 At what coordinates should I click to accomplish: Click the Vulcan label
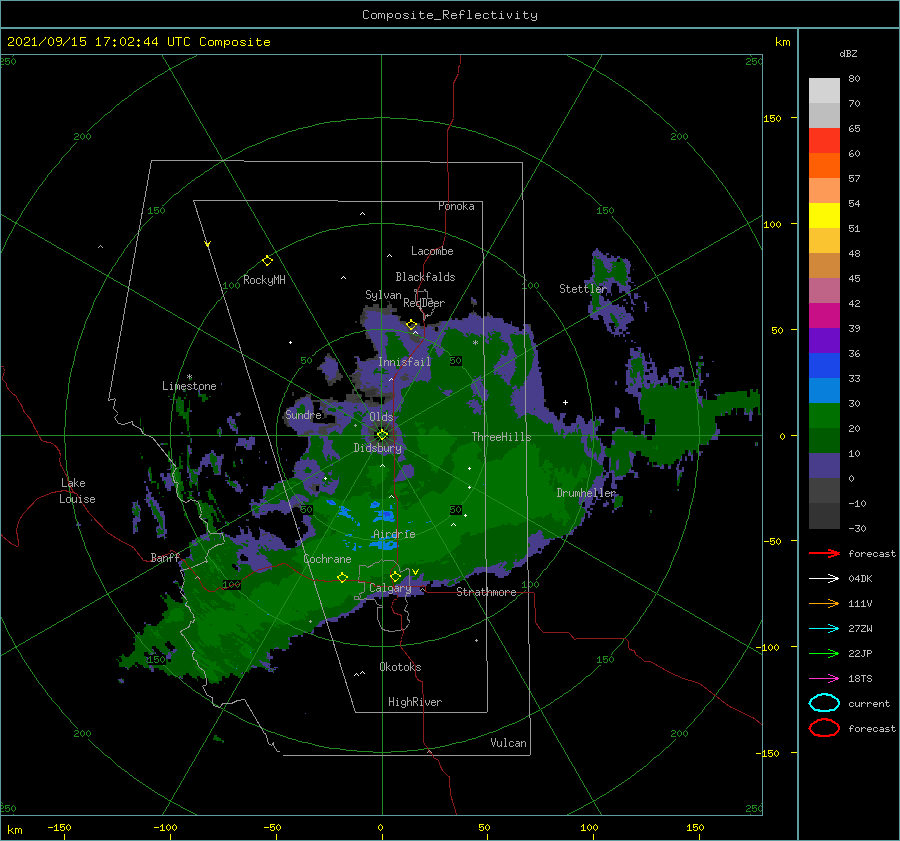pos(509,743)
